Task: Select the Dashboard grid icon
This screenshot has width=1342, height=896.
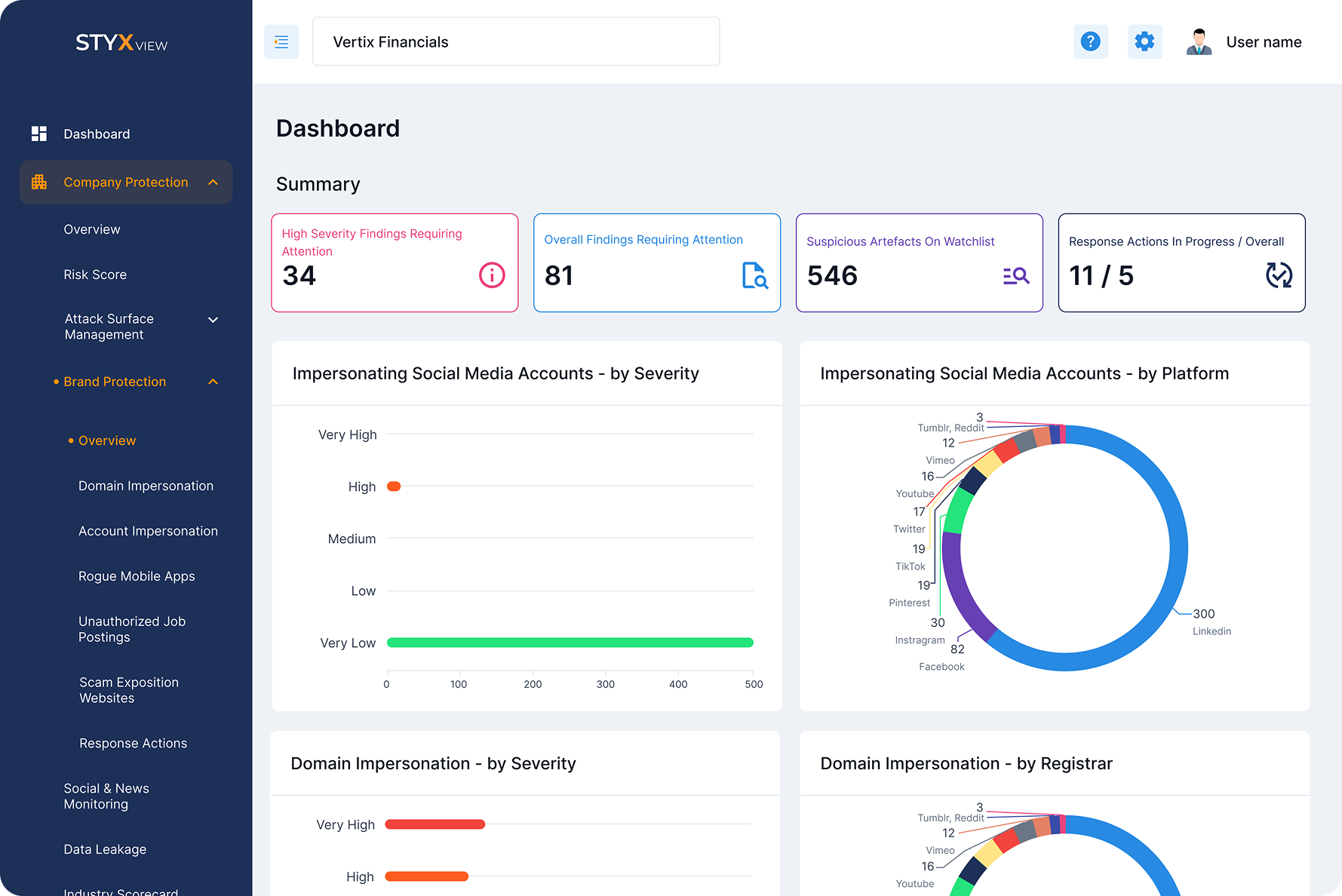Action: (39, 133)
